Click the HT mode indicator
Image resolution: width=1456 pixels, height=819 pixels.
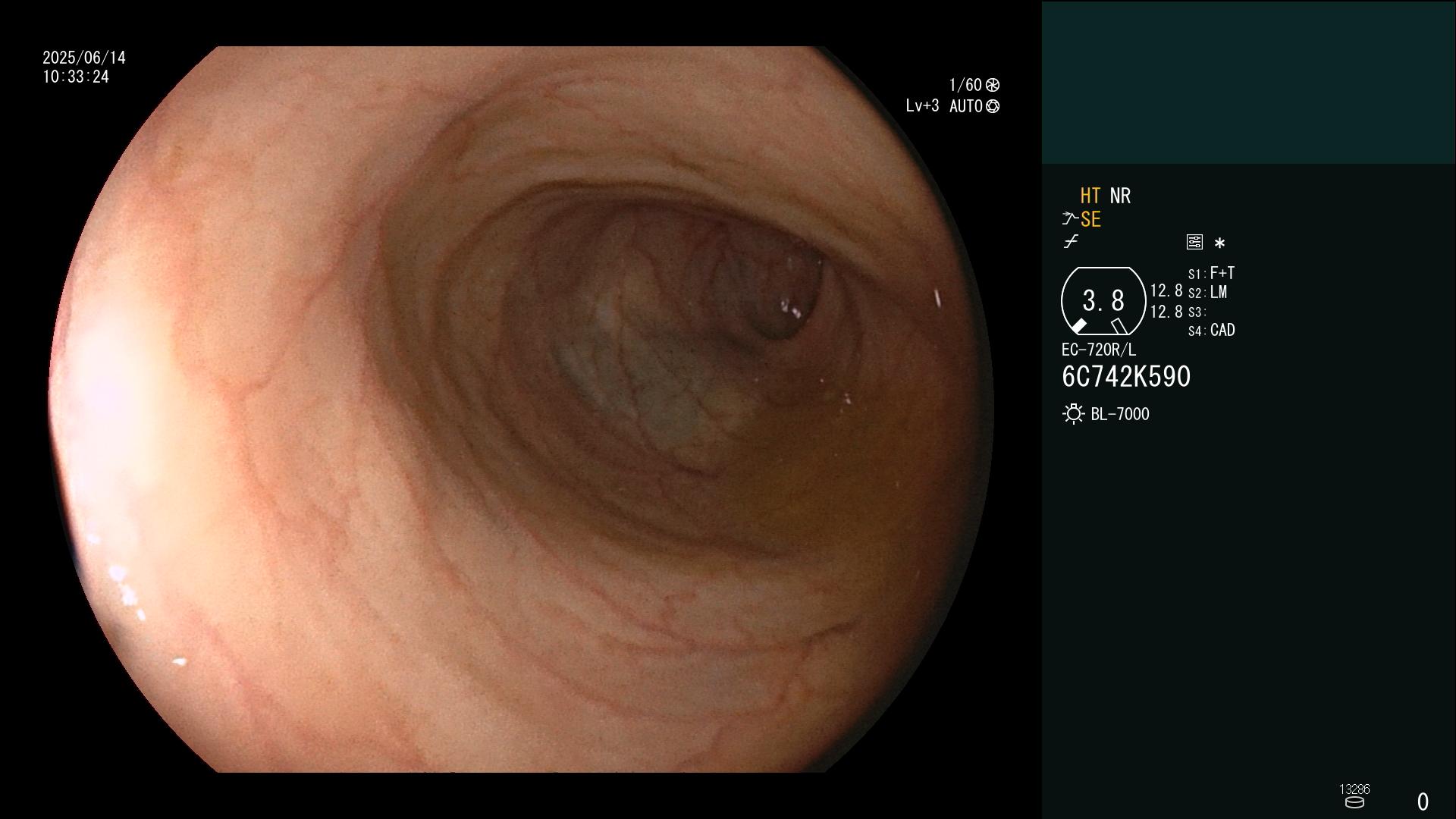point(1090,196)
